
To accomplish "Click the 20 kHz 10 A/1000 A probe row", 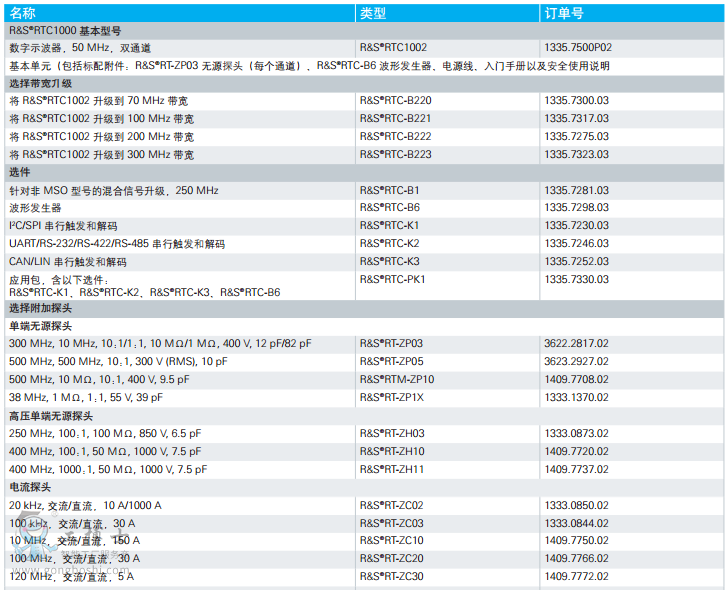I will [364, 506].
